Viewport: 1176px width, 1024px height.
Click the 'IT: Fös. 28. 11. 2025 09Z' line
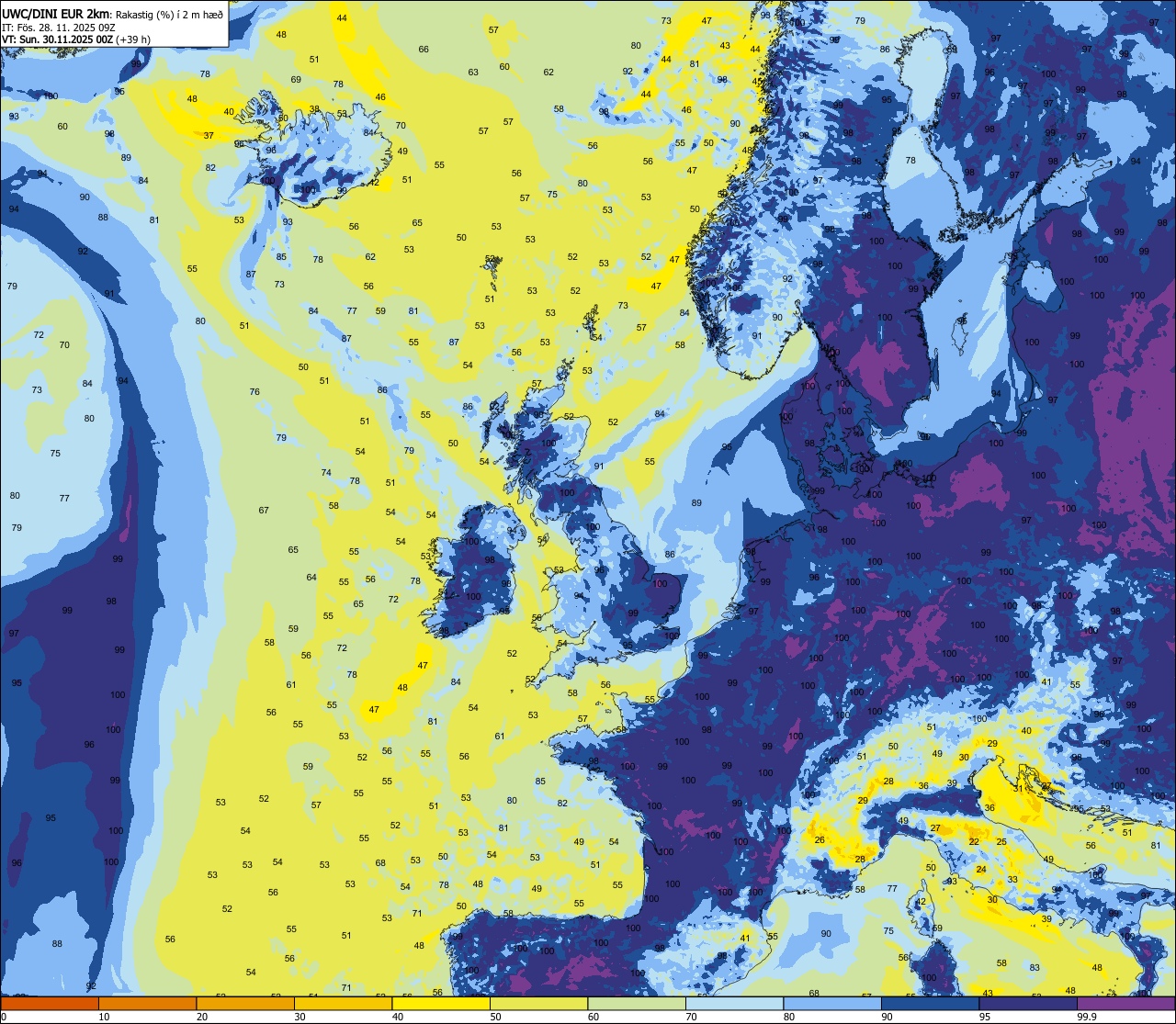[x=59, y=27]
